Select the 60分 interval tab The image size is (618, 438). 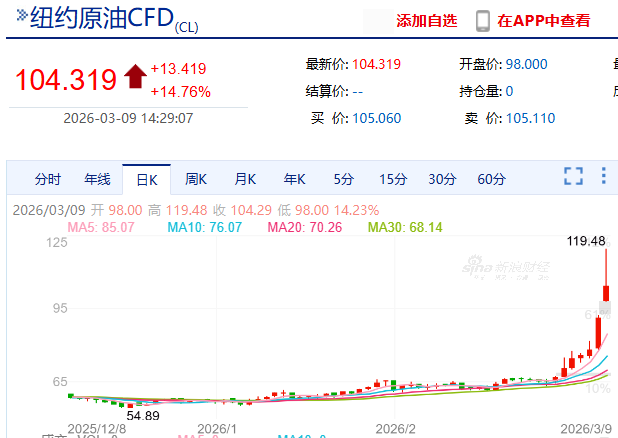(x=491, y=180)
